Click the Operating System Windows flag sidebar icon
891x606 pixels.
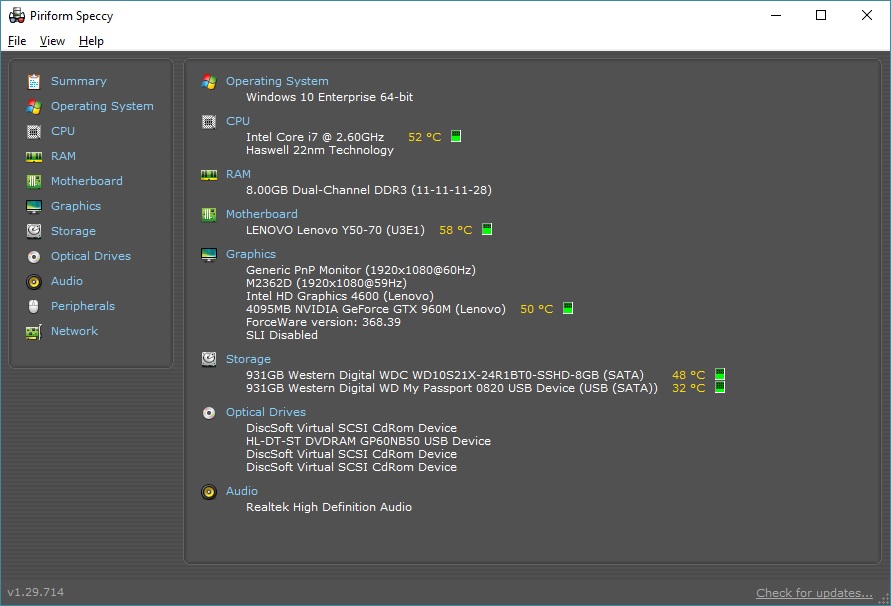34,107
